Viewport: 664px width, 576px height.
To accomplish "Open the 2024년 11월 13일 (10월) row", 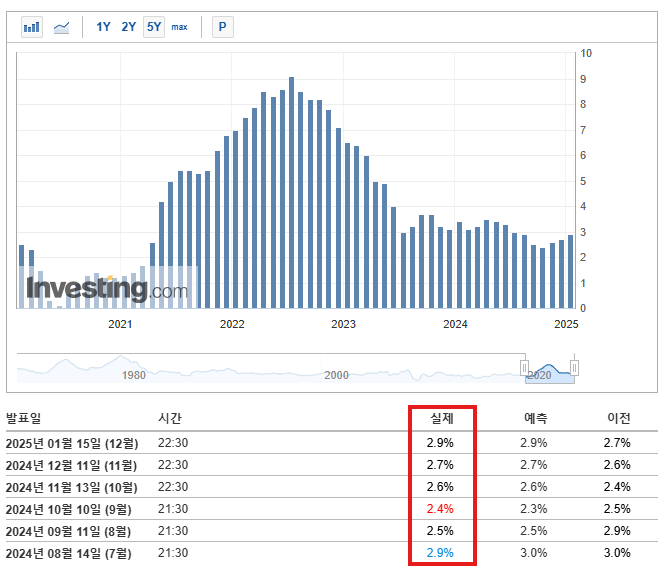I will point(332,487).
